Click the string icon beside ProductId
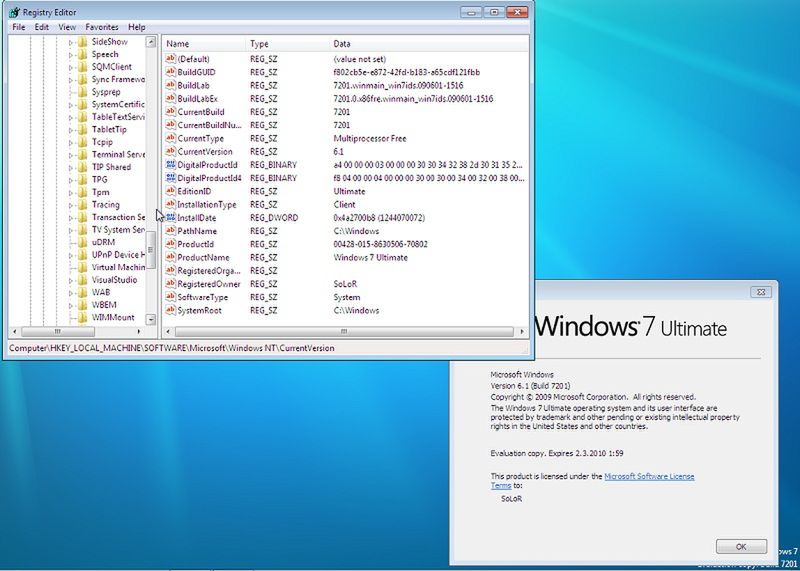 [x=170, y=244]
